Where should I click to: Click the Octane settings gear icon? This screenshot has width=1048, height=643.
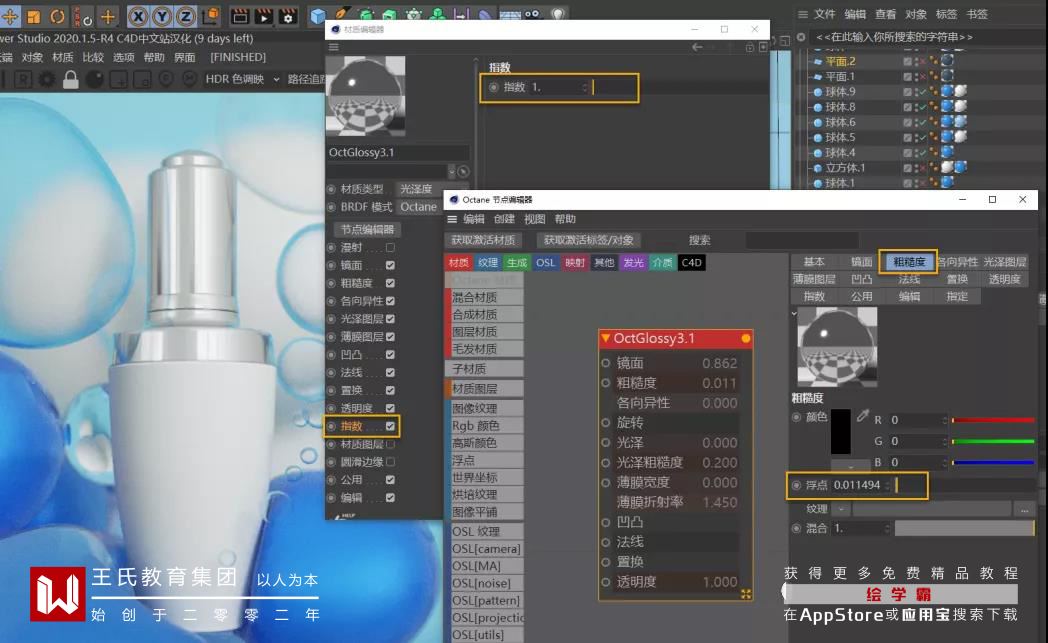pyautogui.click(x=47, y=80)
